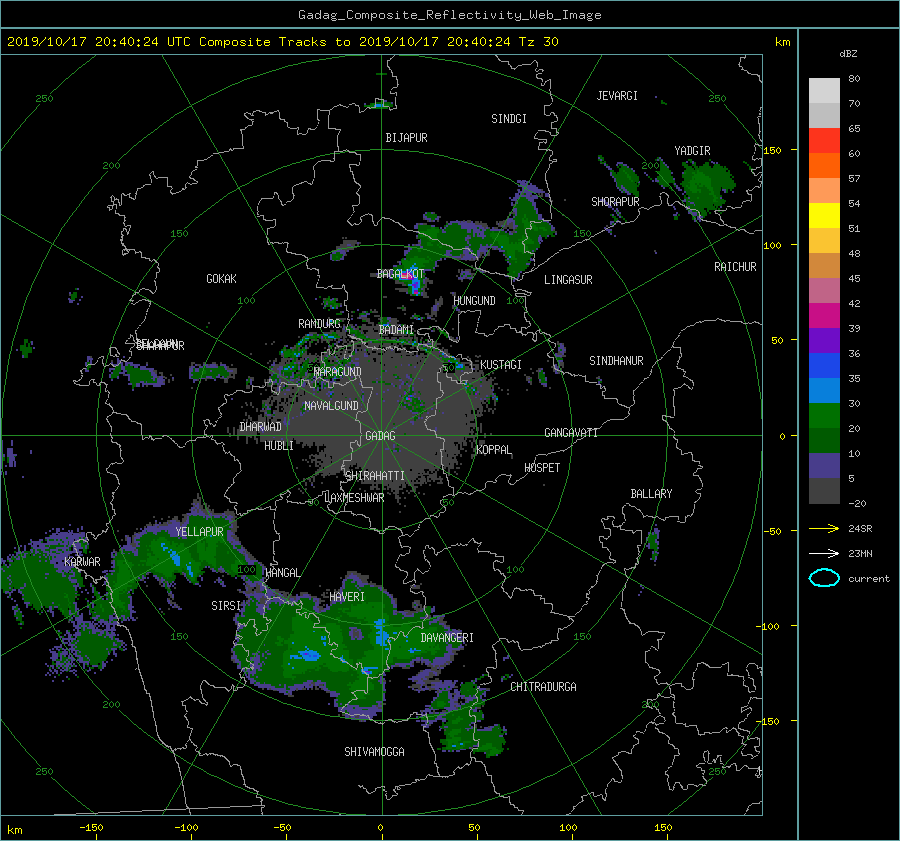Screen dimensions: 900x841
Task: Click the white 23MN arrow legend icon
Action: pyautogui.click(x=824, y=553)
